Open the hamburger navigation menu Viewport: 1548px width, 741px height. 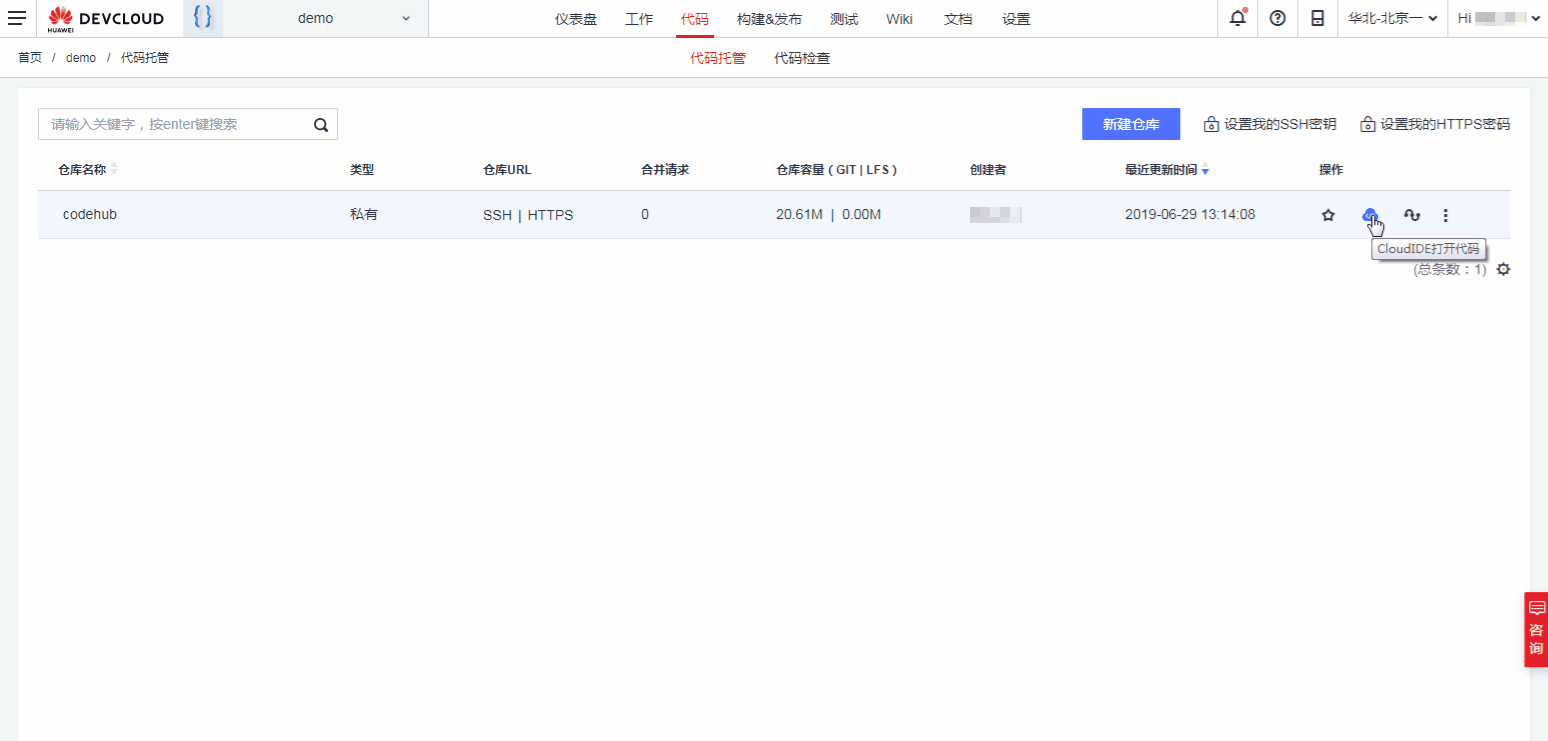click(17, 18)
